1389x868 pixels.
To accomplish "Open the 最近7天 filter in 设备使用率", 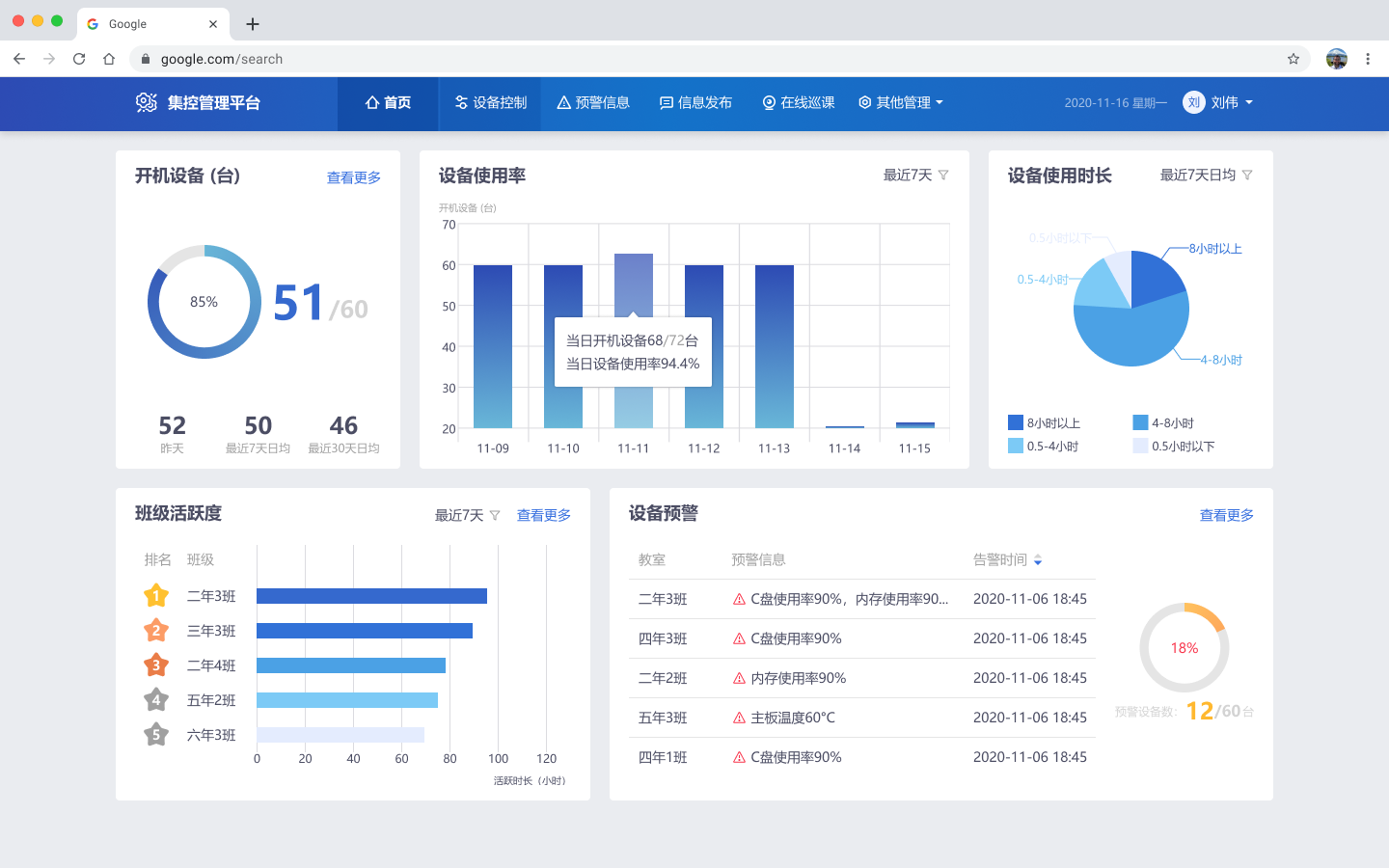I will (x=916, y=175).
